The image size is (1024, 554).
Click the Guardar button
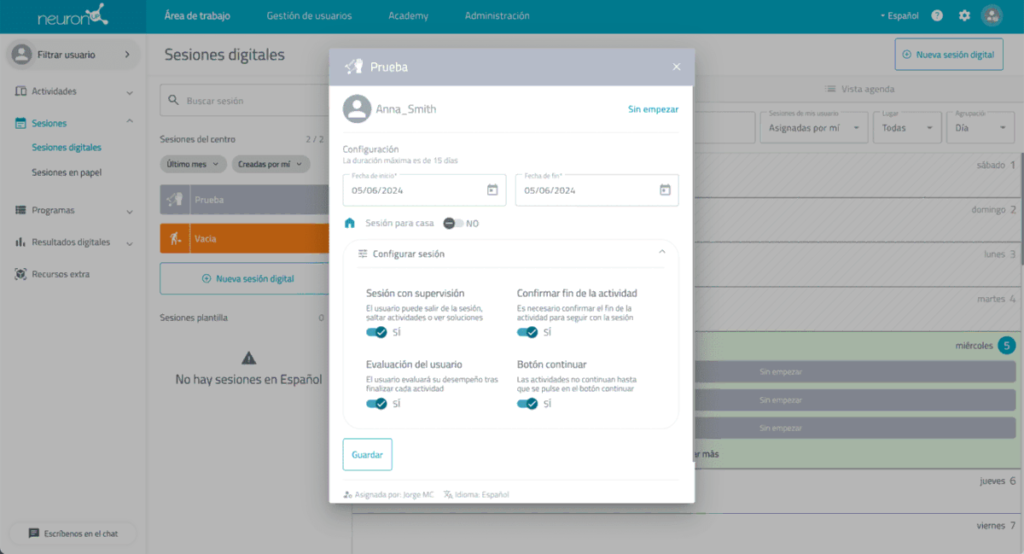pyautogui.click(x=367, y=454)
